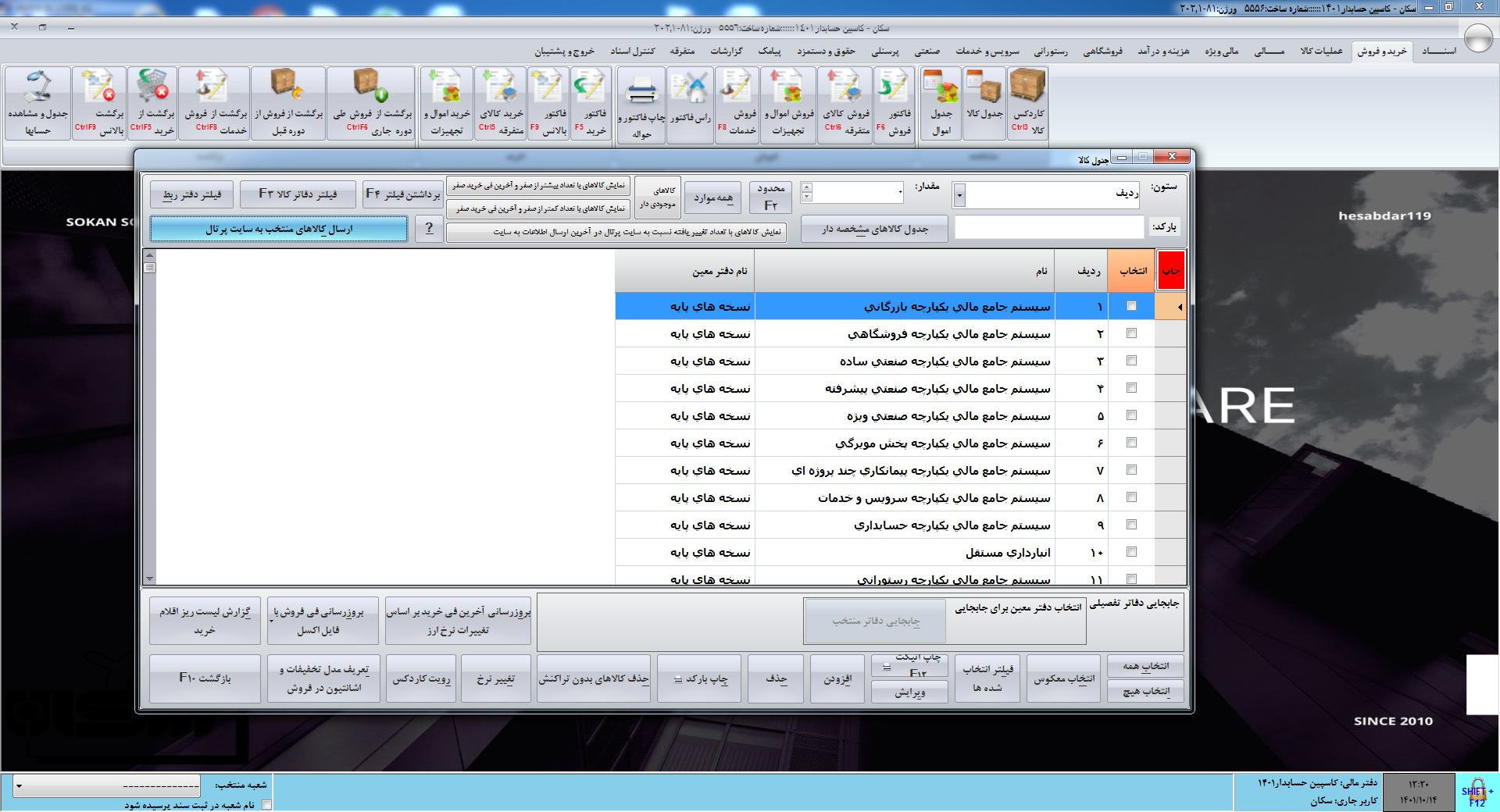Click the همه موارد button
1500x812 pixels.
[x=713, y=198]
